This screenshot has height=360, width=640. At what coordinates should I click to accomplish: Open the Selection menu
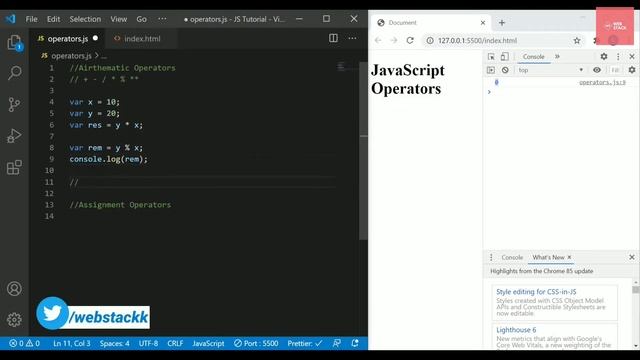(85, 19)
